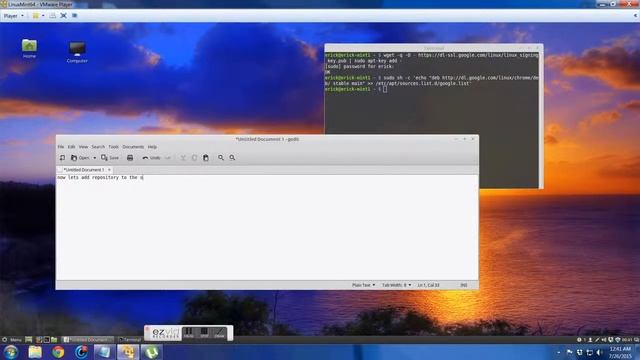Open terminal launcher on Mint panel

tap(47, 340)
